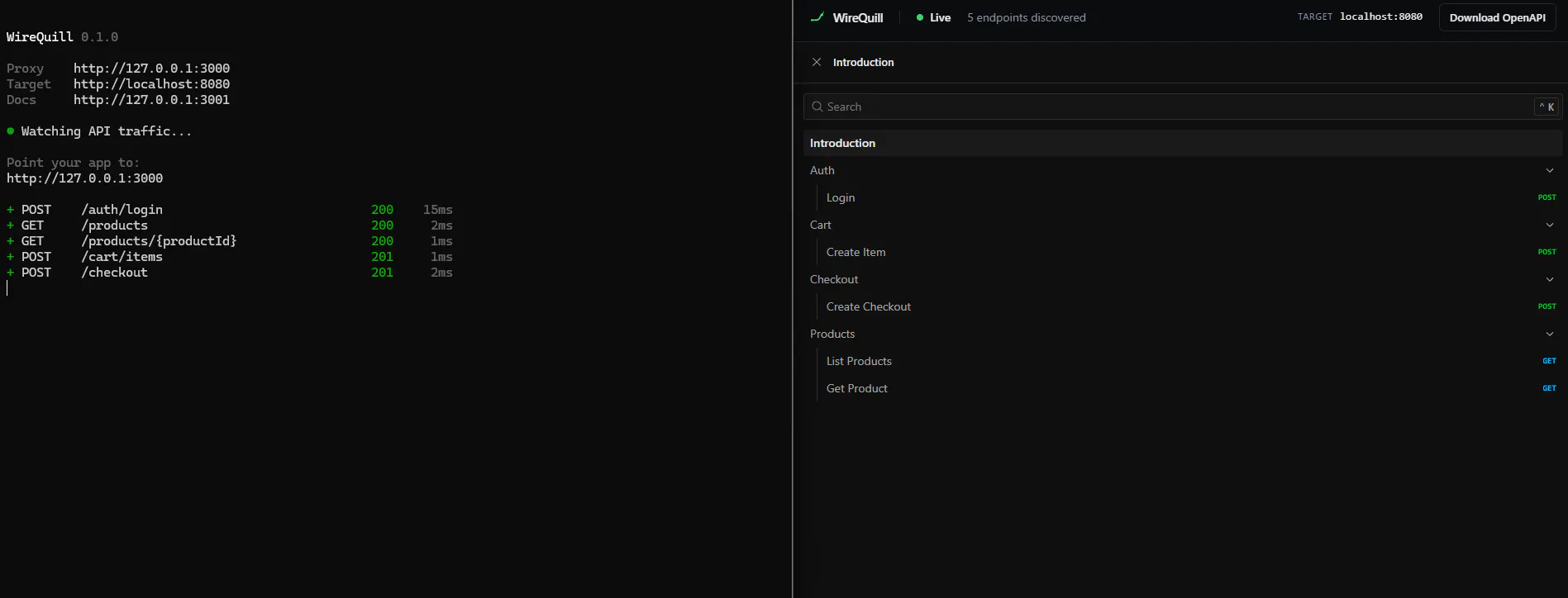Viewport: 1568px width, 598px height.
Task: Click the POST badge next to Create Item
Action: pyautogui.click(x=1547, y=252)
